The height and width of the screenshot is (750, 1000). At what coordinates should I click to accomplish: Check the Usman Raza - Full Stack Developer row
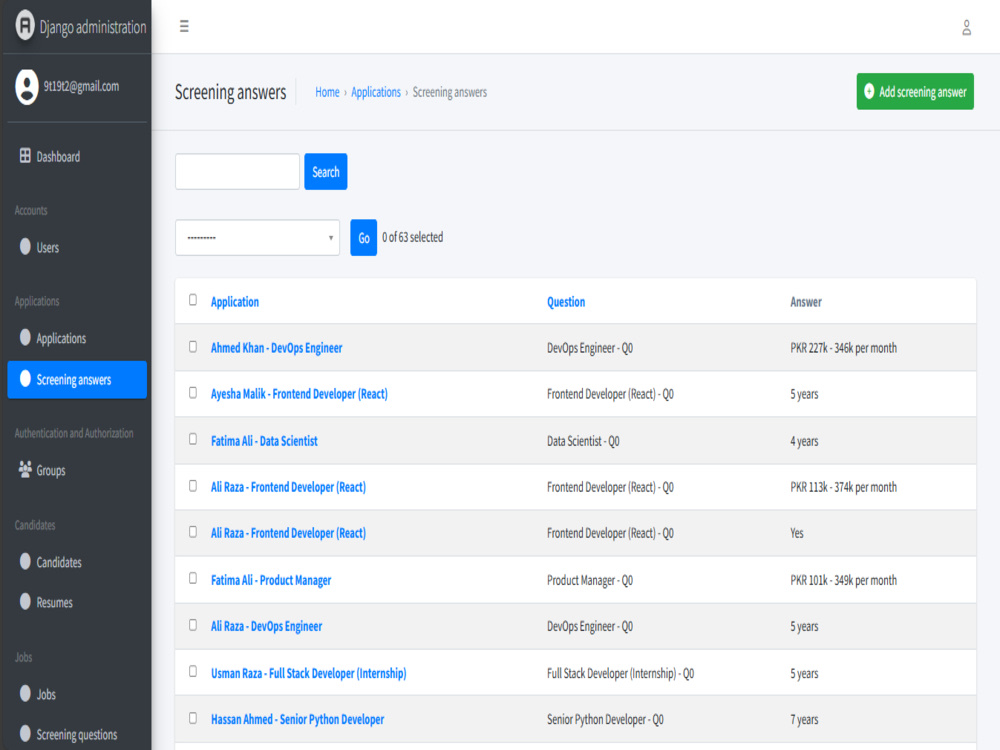coord(193,672)
